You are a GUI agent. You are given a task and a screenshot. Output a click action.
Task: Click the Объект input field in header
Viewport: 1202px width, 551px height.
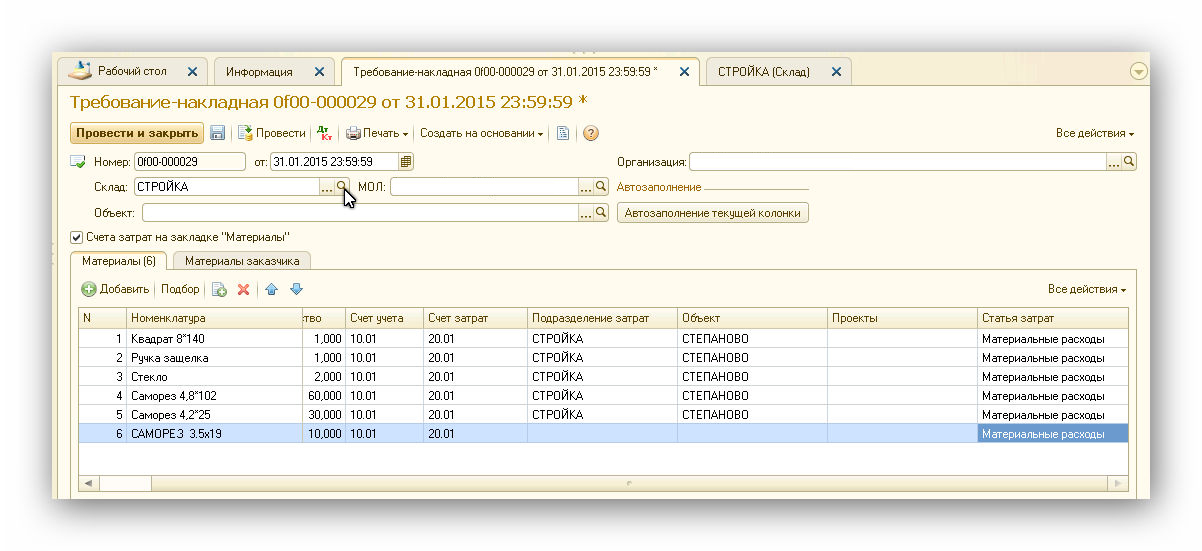click(x=360, y=212)
